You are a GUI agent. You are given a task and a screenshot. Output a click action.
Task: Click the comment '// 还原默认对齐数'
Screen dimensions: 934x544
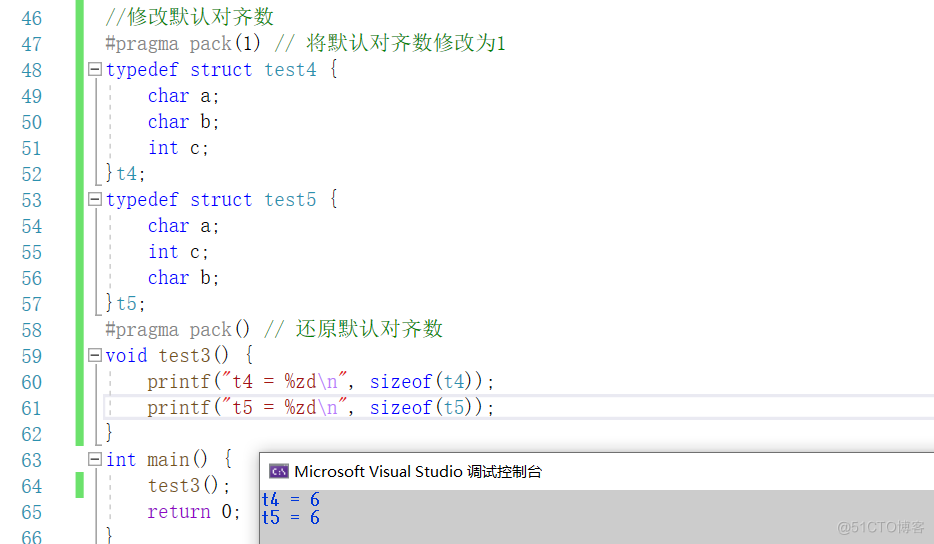pyautogui.click(x=353, y=329)
